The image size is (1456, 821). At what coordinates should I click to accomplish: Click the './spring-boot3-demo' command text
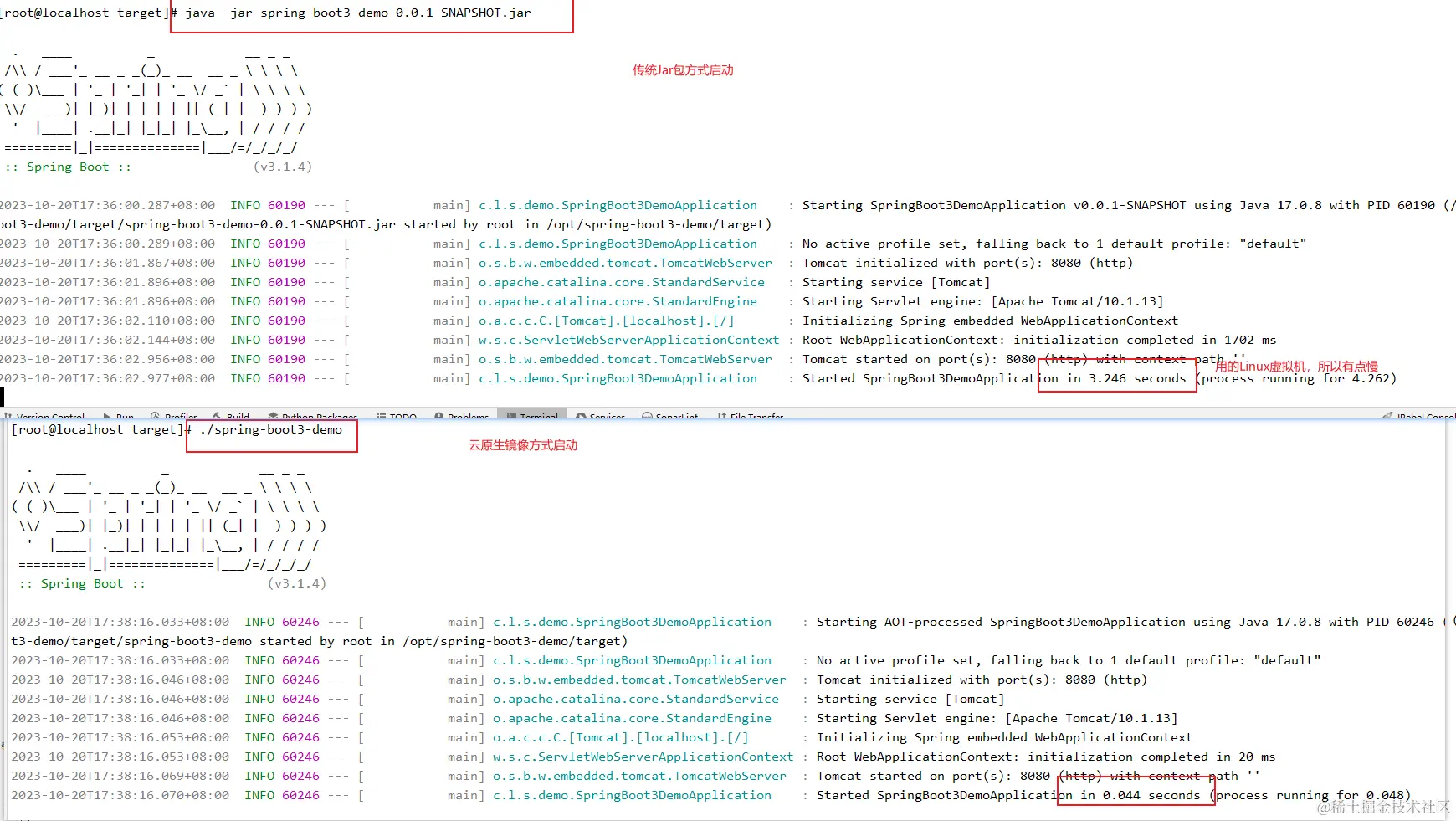pos(271,429)
